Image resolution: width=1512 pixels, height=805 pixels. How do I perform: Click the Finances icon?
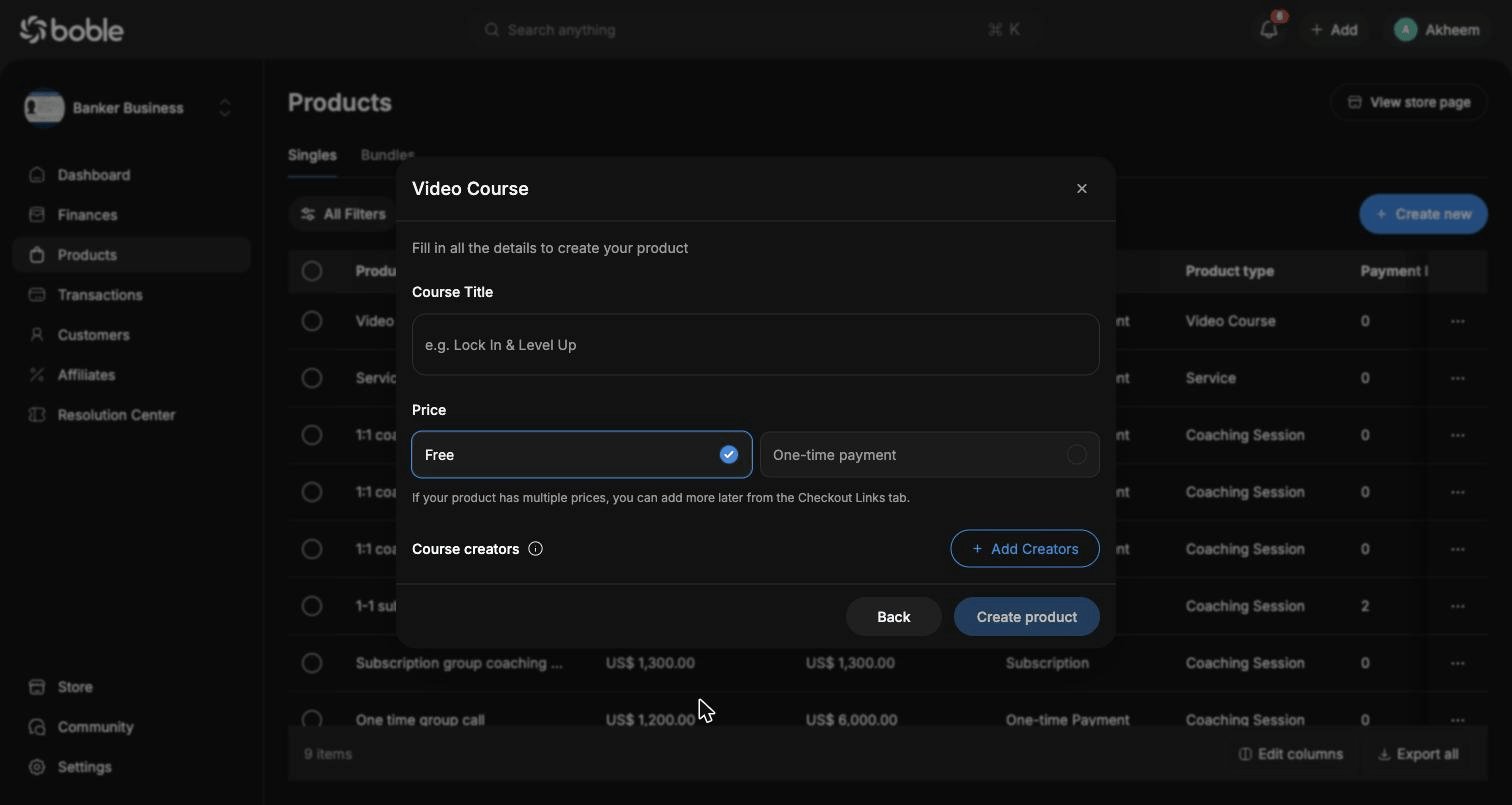[37, 215]
